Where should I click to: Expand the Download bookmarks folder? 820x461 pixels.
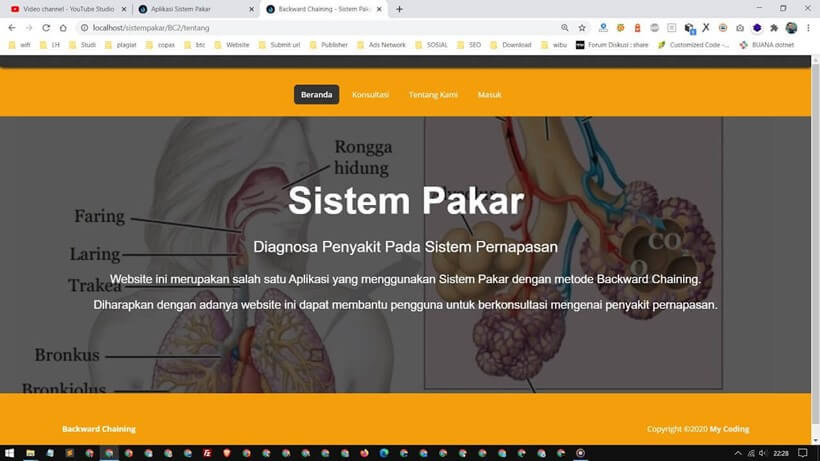pyautogui.click(x=510, y=45)
